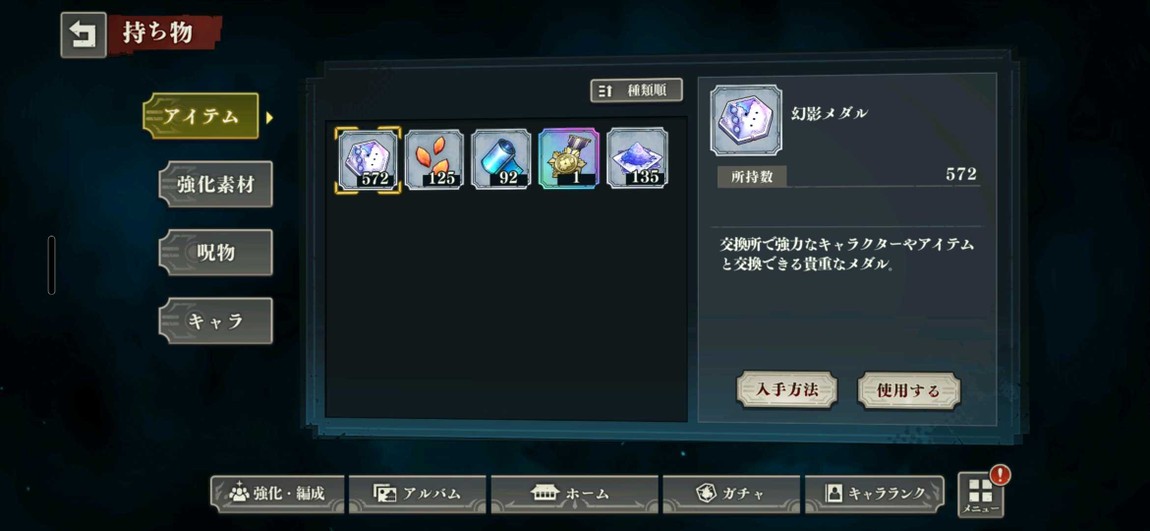Change sort order with 種類順 button
This screenshot has width=1150, height=531.
click(637, 90)
